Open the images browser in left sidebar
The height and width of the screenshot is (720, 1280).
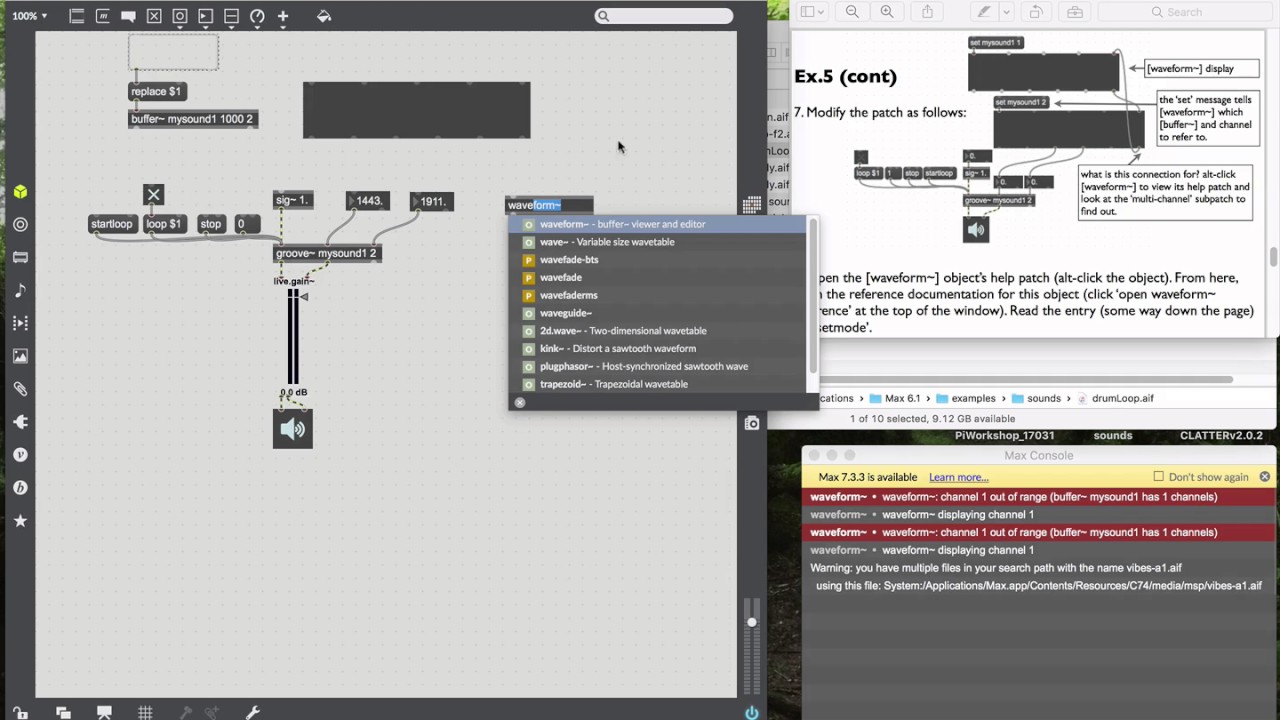coord(20,356)
